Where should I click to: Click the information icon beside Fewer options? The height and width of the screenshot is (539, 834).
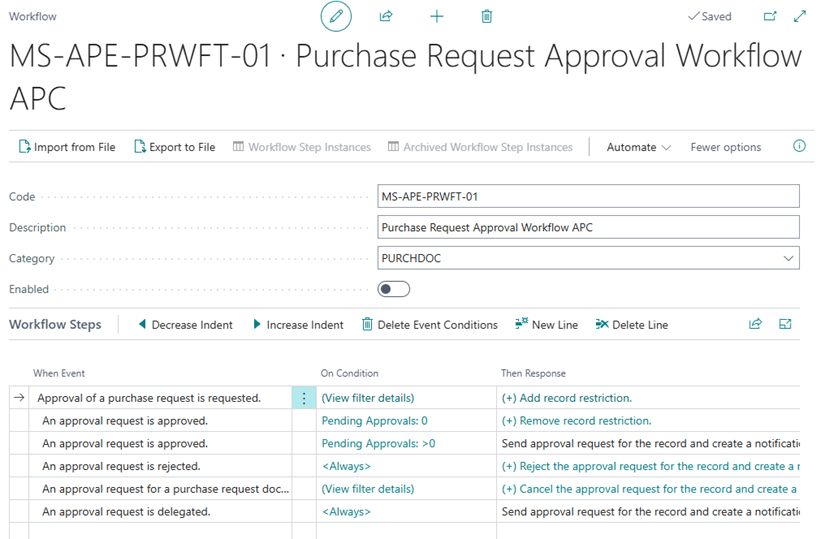click(x=799, y=146)
